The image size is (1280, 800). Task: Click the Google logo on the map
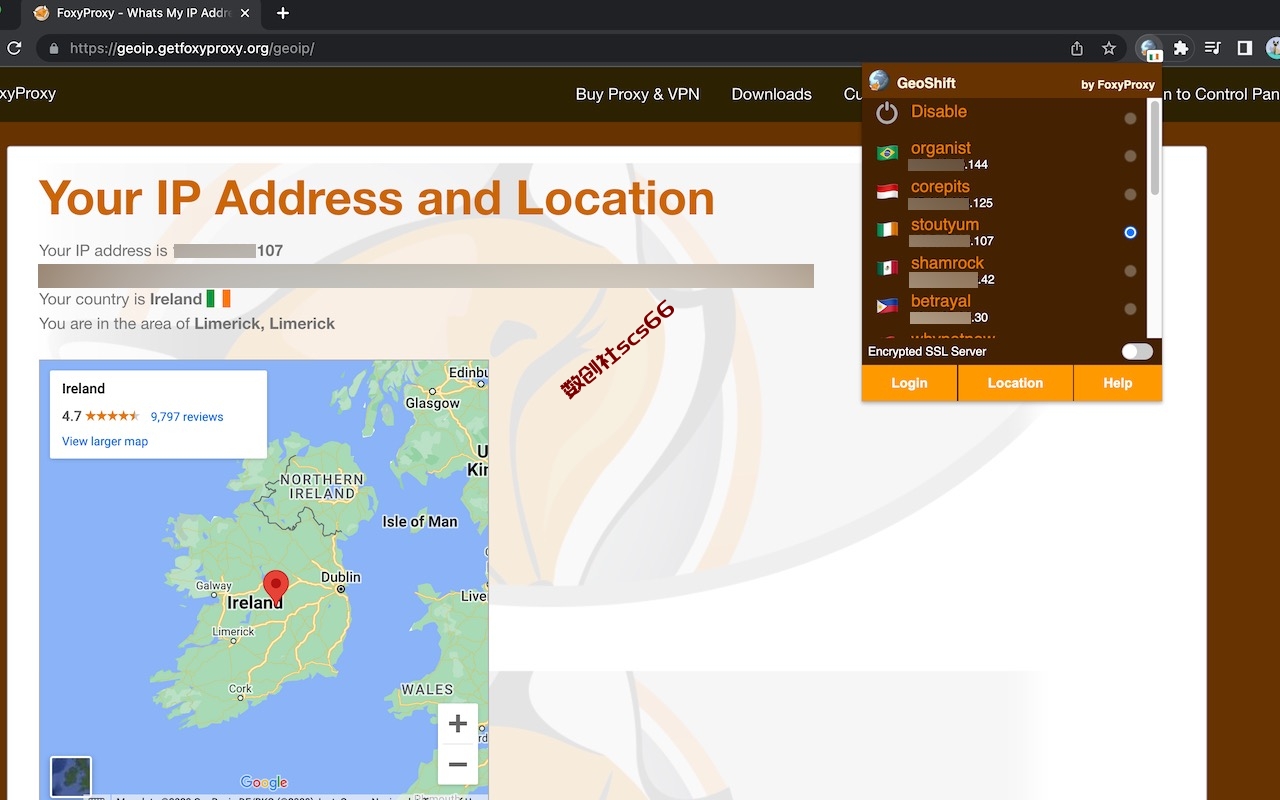point(264,782)
